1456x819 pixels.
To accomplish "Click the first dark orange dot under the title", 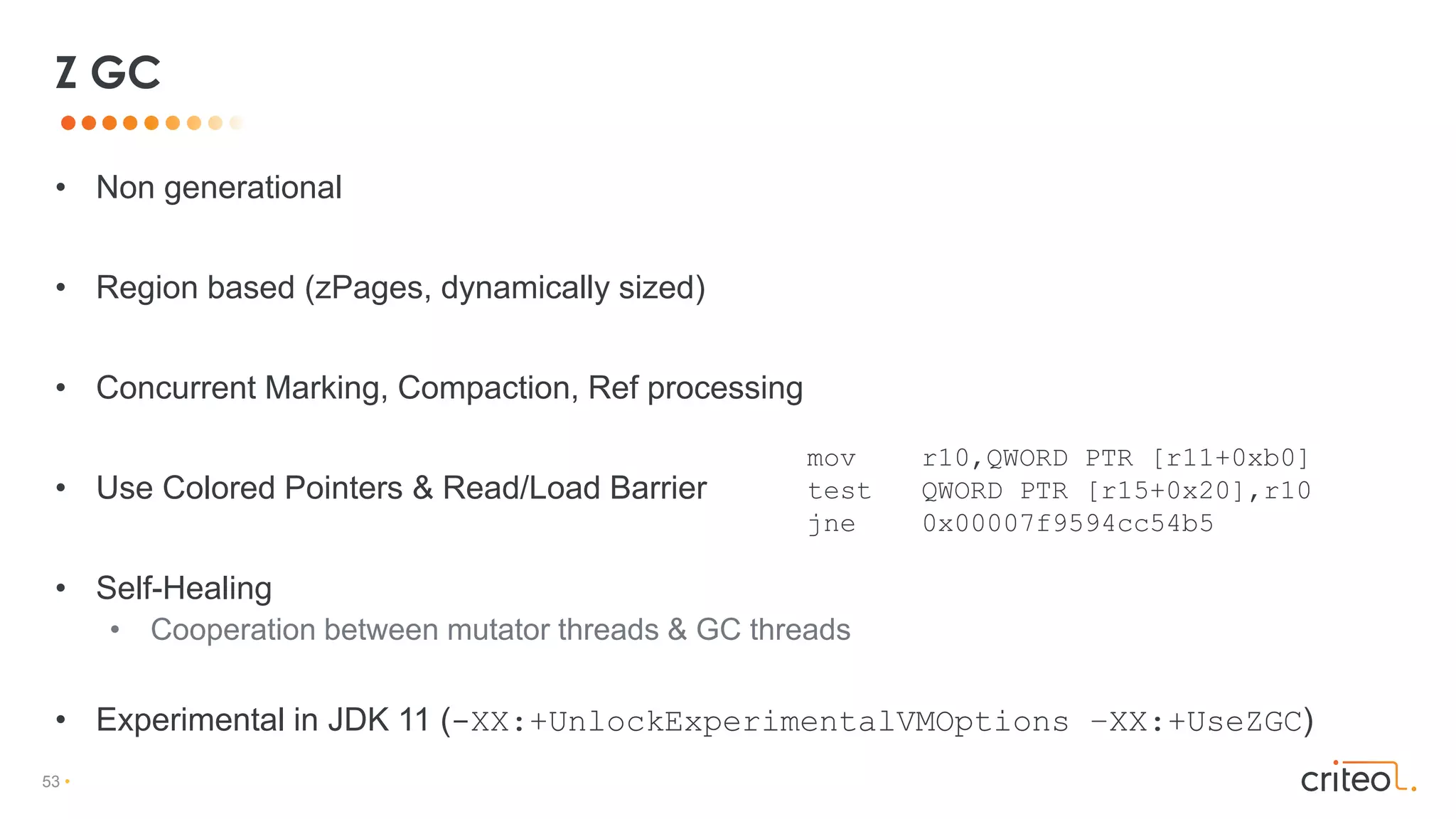I will (x=68, y=123).
